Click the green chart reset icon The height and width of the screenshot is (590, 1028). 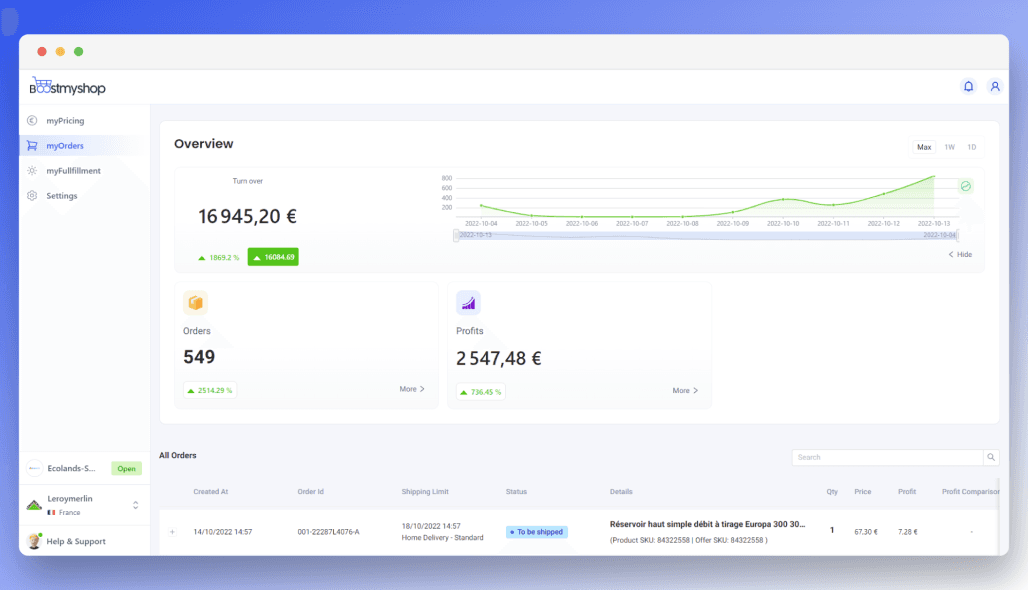[x=966, y=186]
